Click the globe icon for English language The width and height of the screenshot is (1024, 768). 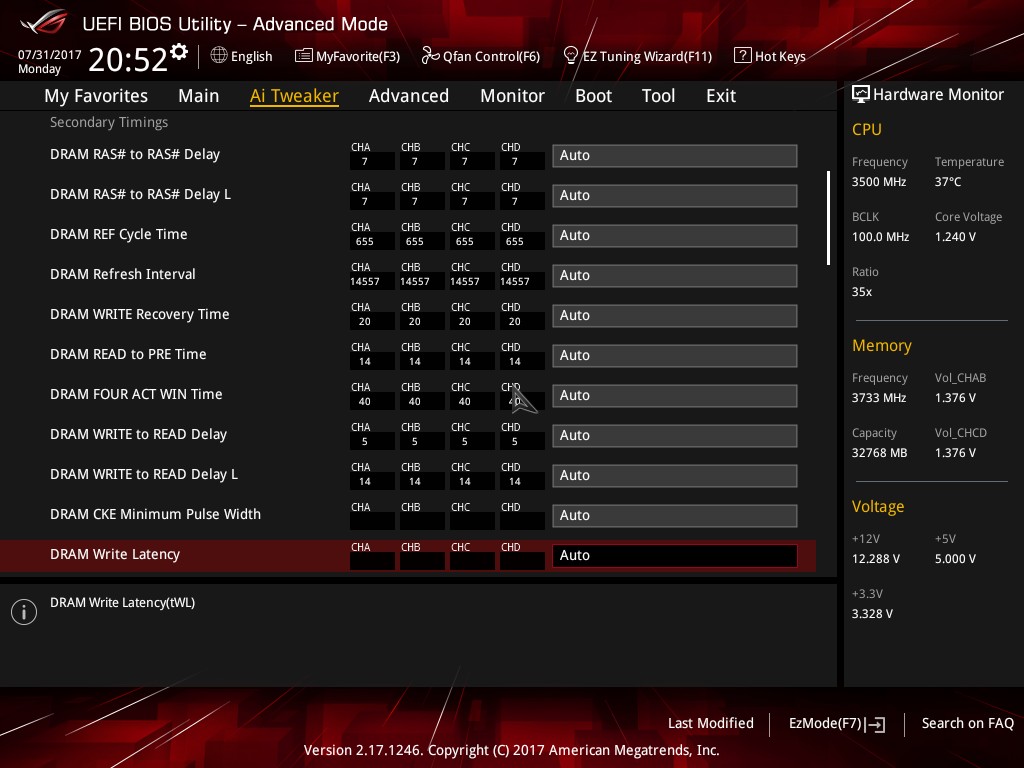coord(219,56)
